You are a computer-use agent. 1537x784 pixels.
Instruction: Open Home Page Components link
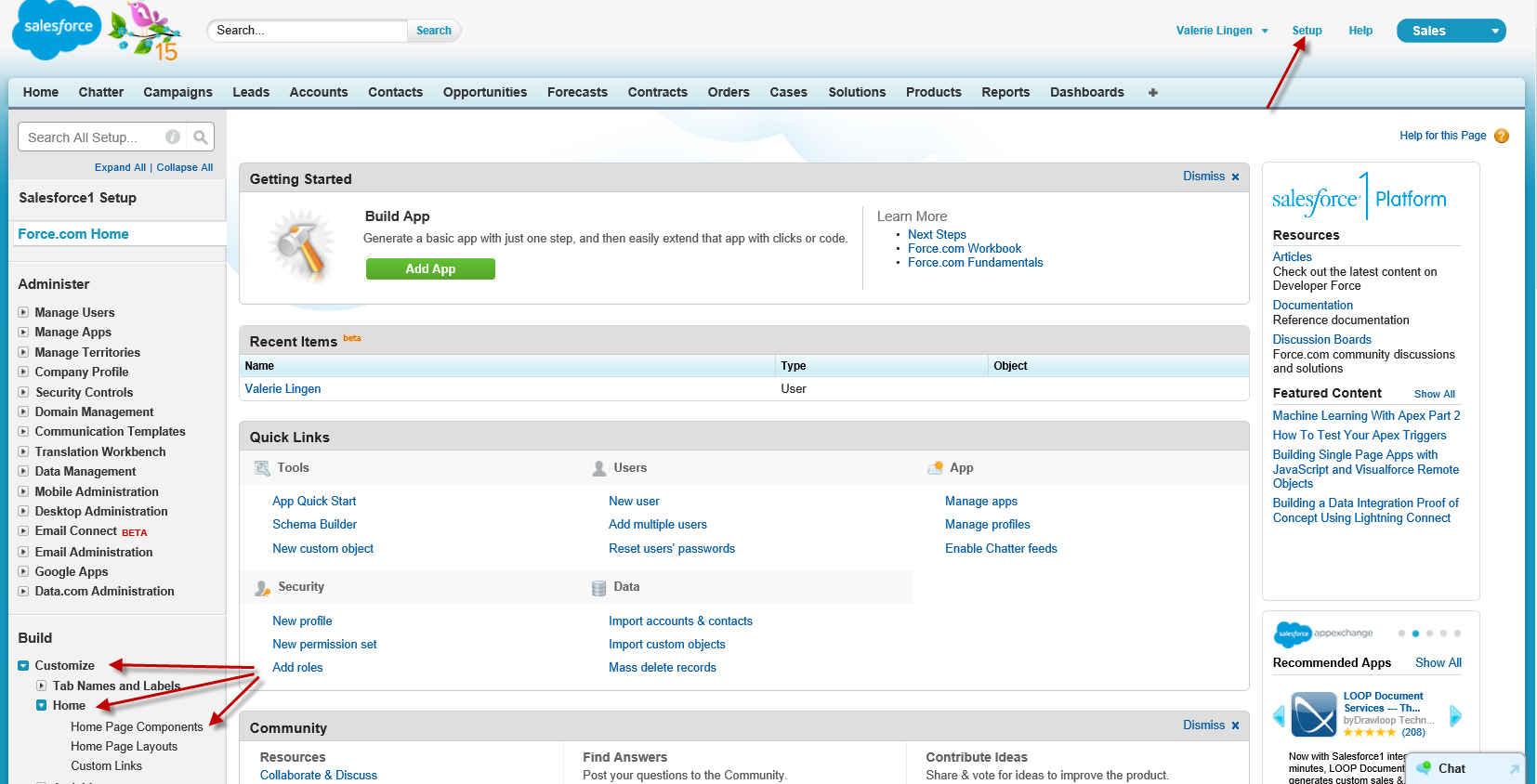(137, 726)
